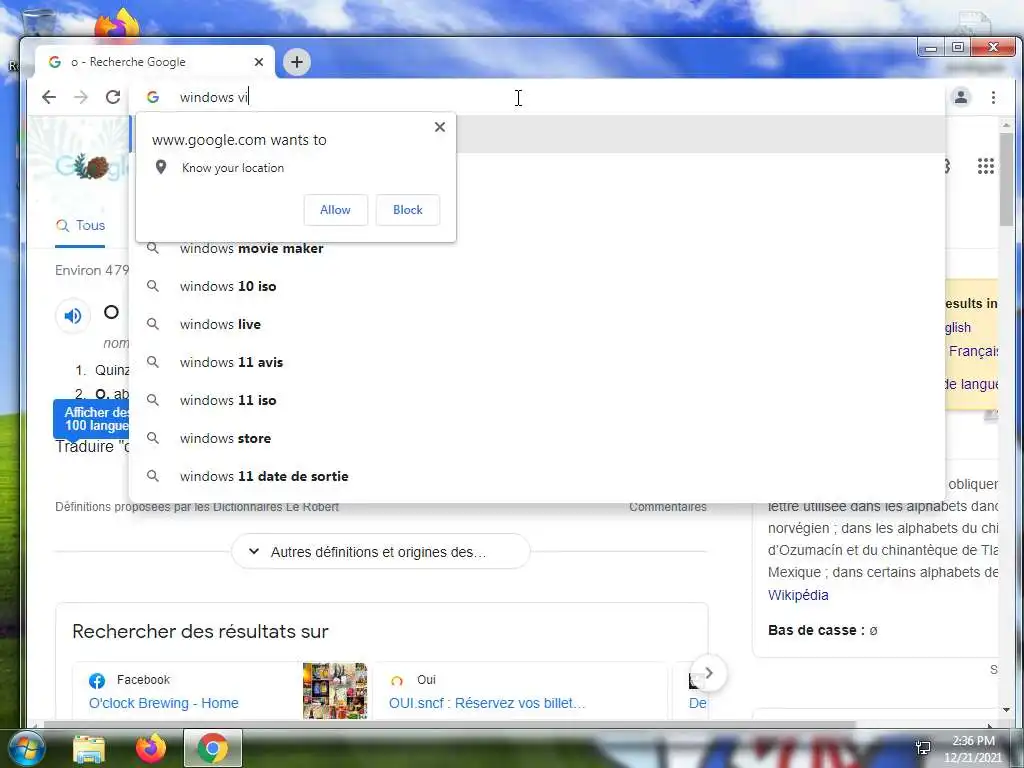The width and height of the screenshot is (1024, 768).
Task: Open the Recycle Bin on desktop
Action: point(39,22)
